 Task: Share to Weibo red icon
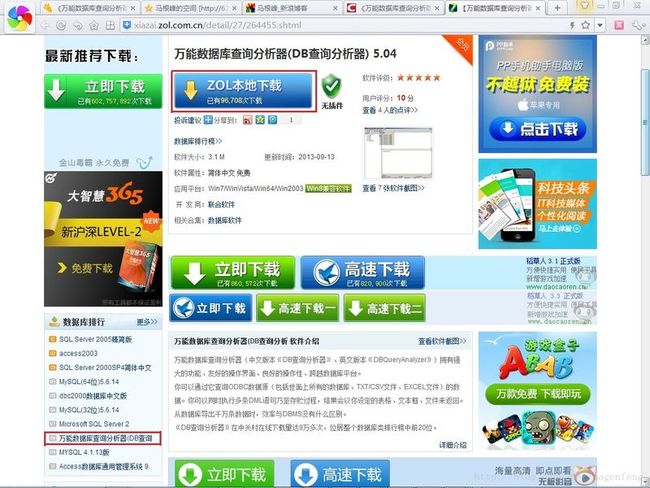[x=248, y=120]
